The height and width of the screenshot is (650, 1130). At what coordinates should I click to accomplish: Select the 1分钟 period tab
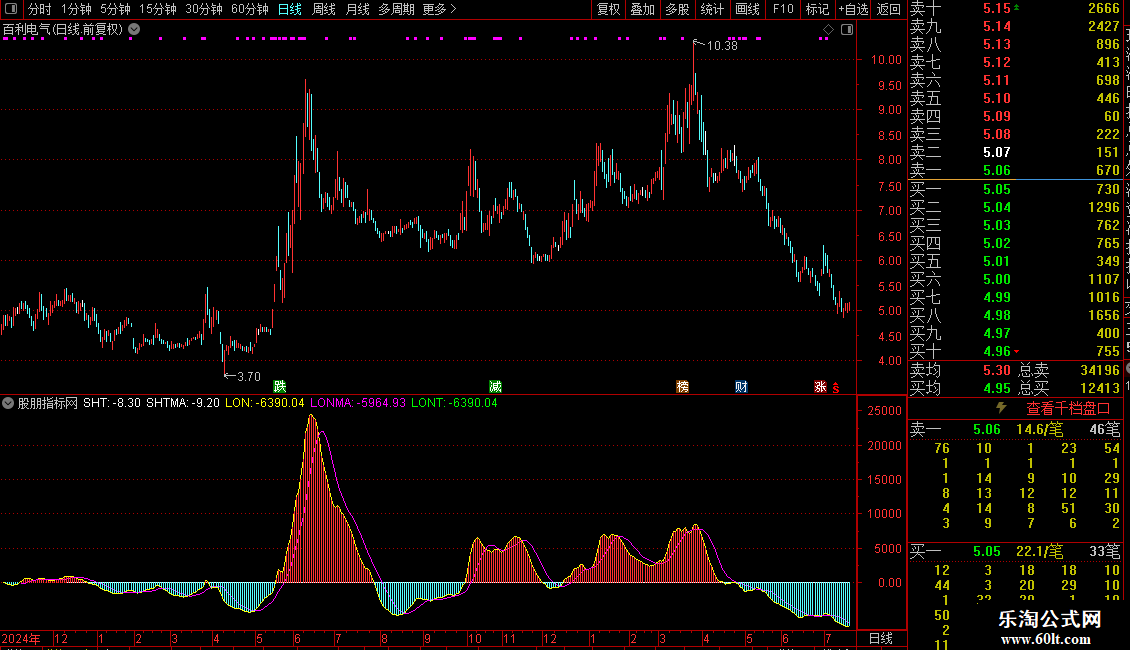coord(76,9)
